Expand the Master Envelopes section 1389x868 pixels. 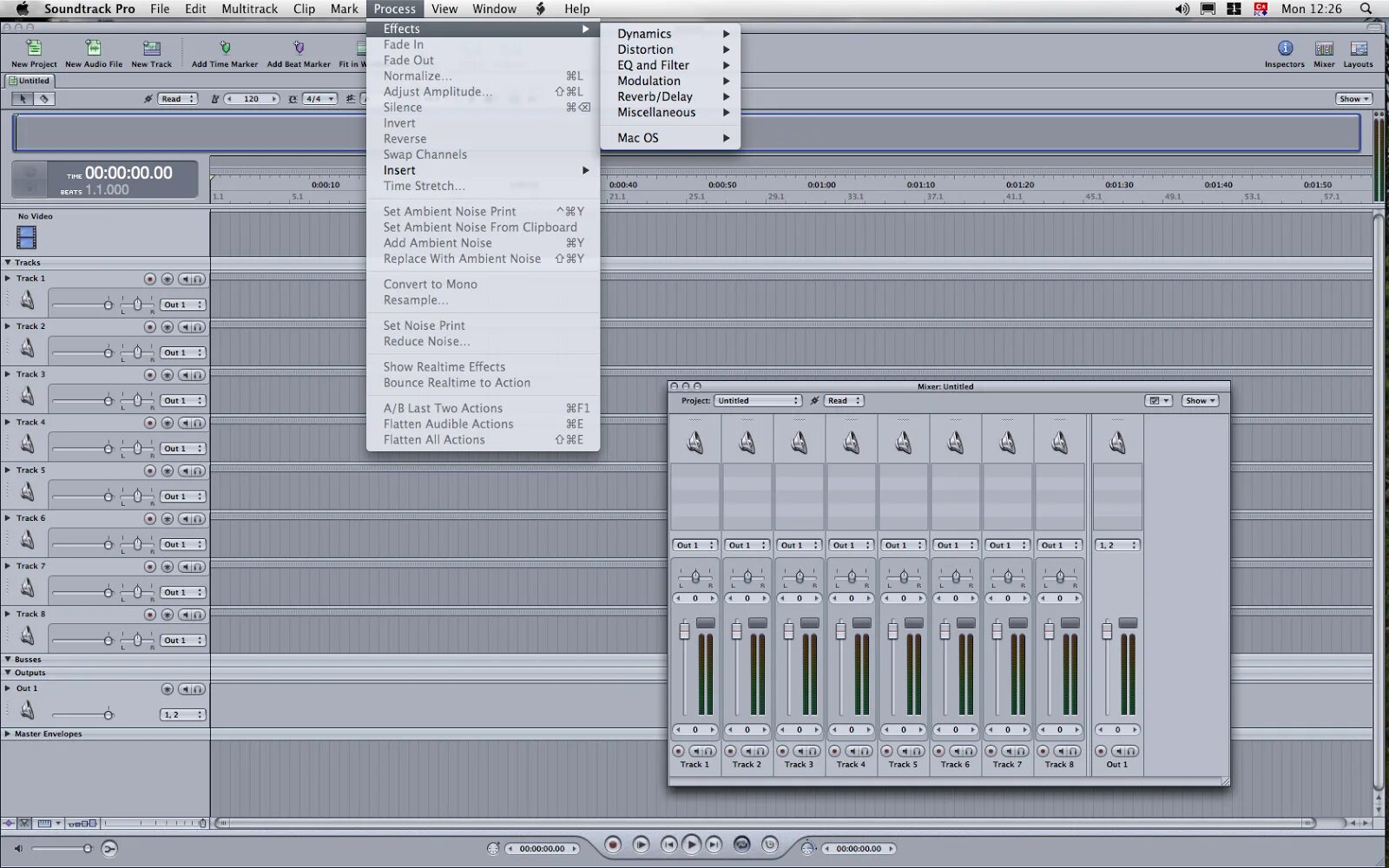8,734
